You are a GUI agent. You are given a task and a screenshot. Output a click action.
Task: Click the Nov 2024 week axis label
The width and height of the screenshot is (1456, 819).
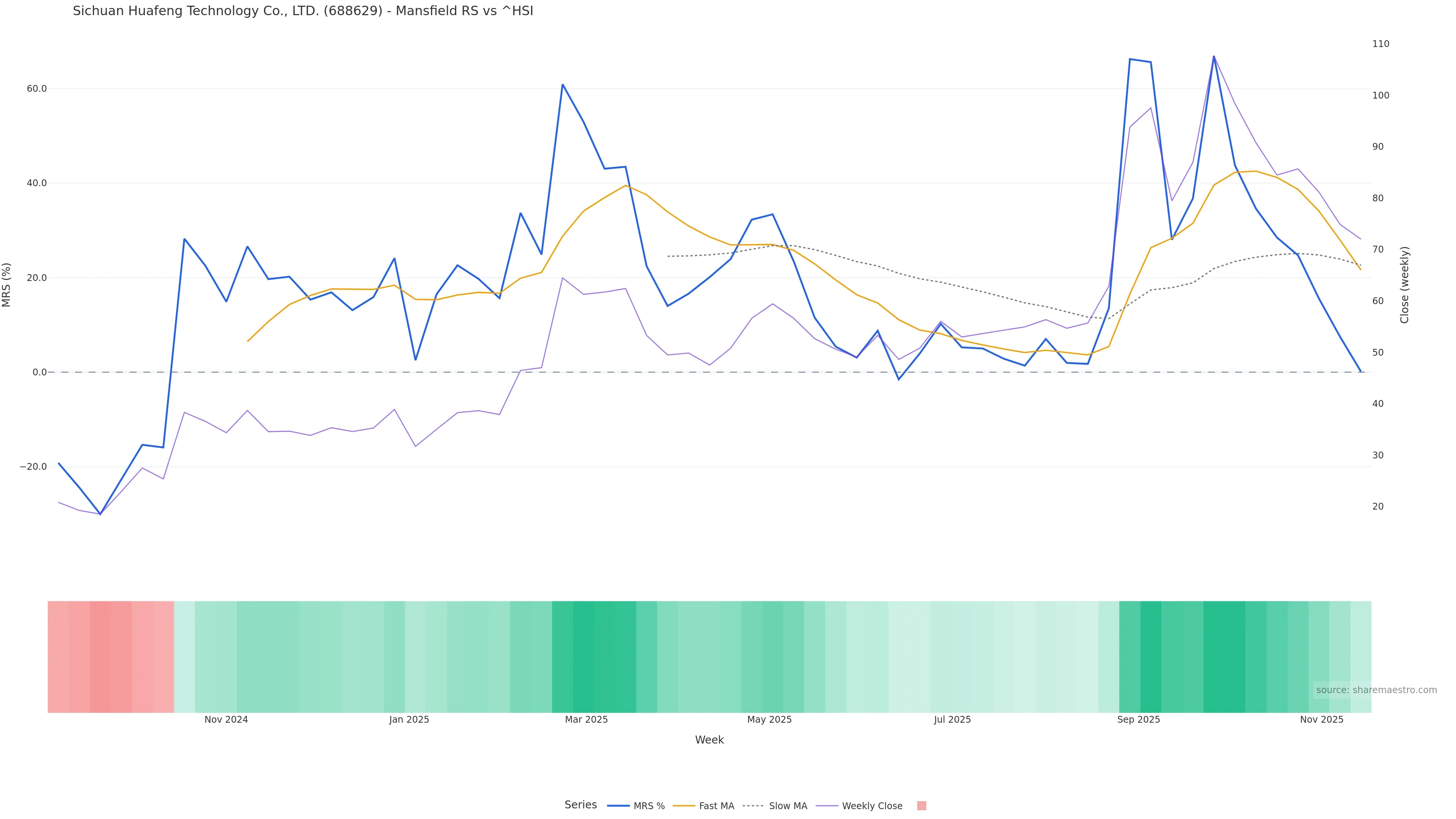click(x=226, y=720)
